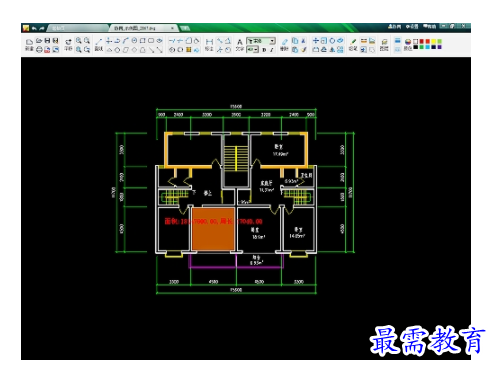Pick the yellow color swatch
The height and width of the screenshot is (372, 494).
[434, 41]
